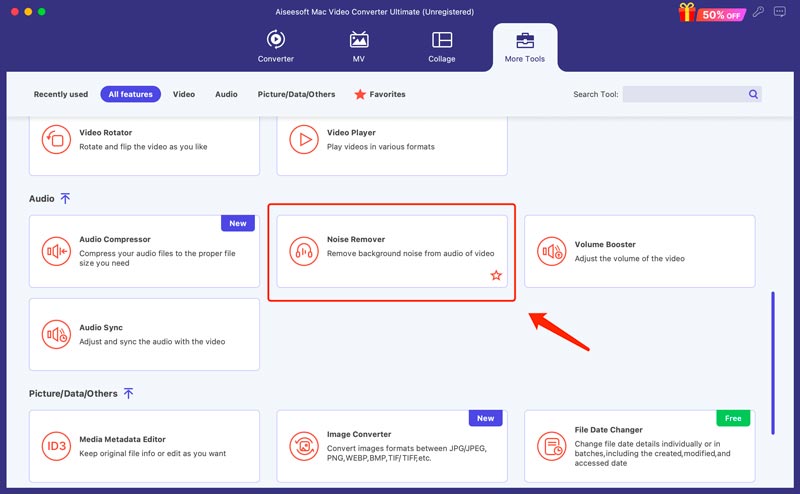Open the Video Rotator tool icon
Image resolution: width=800 pixels, height=494 pixels.
[55, 139]
